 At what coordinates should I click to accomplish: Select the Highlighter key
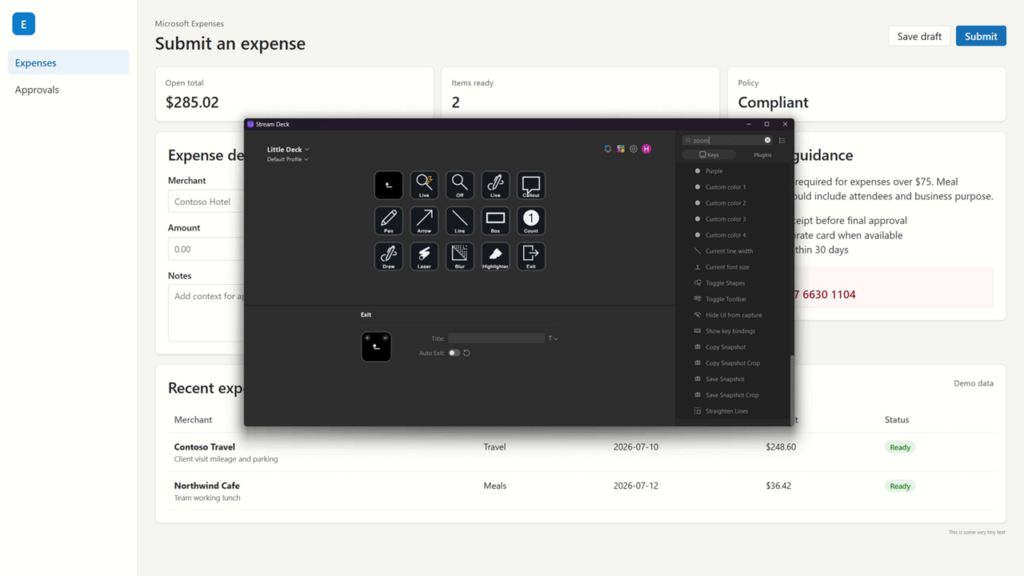click(495, 257)
